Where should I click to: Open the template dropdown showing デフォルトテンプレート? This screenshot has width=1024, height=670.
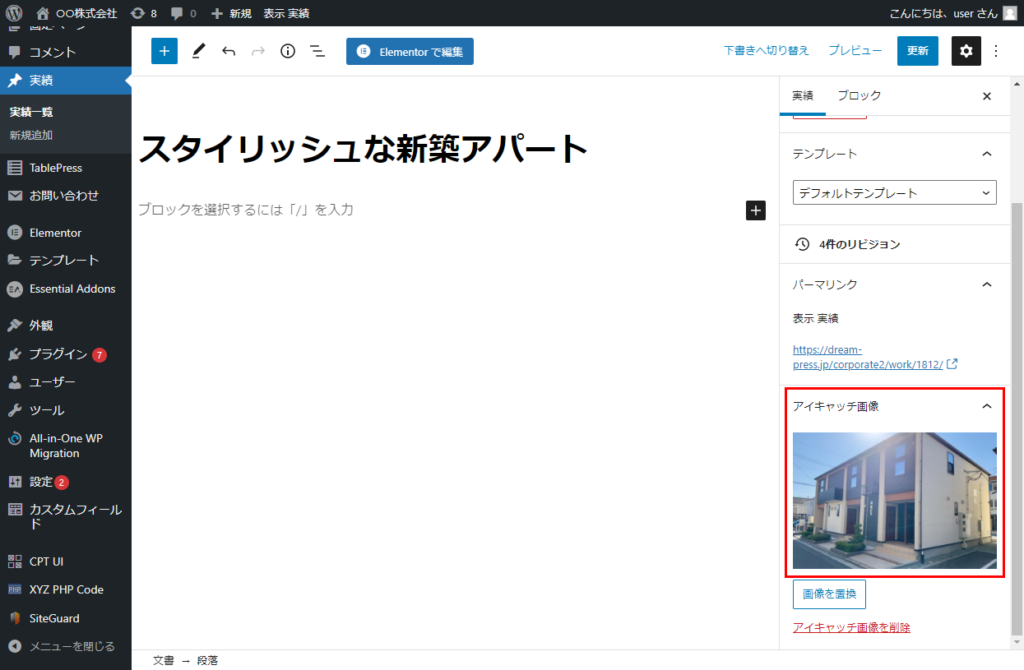coord(894,192)
